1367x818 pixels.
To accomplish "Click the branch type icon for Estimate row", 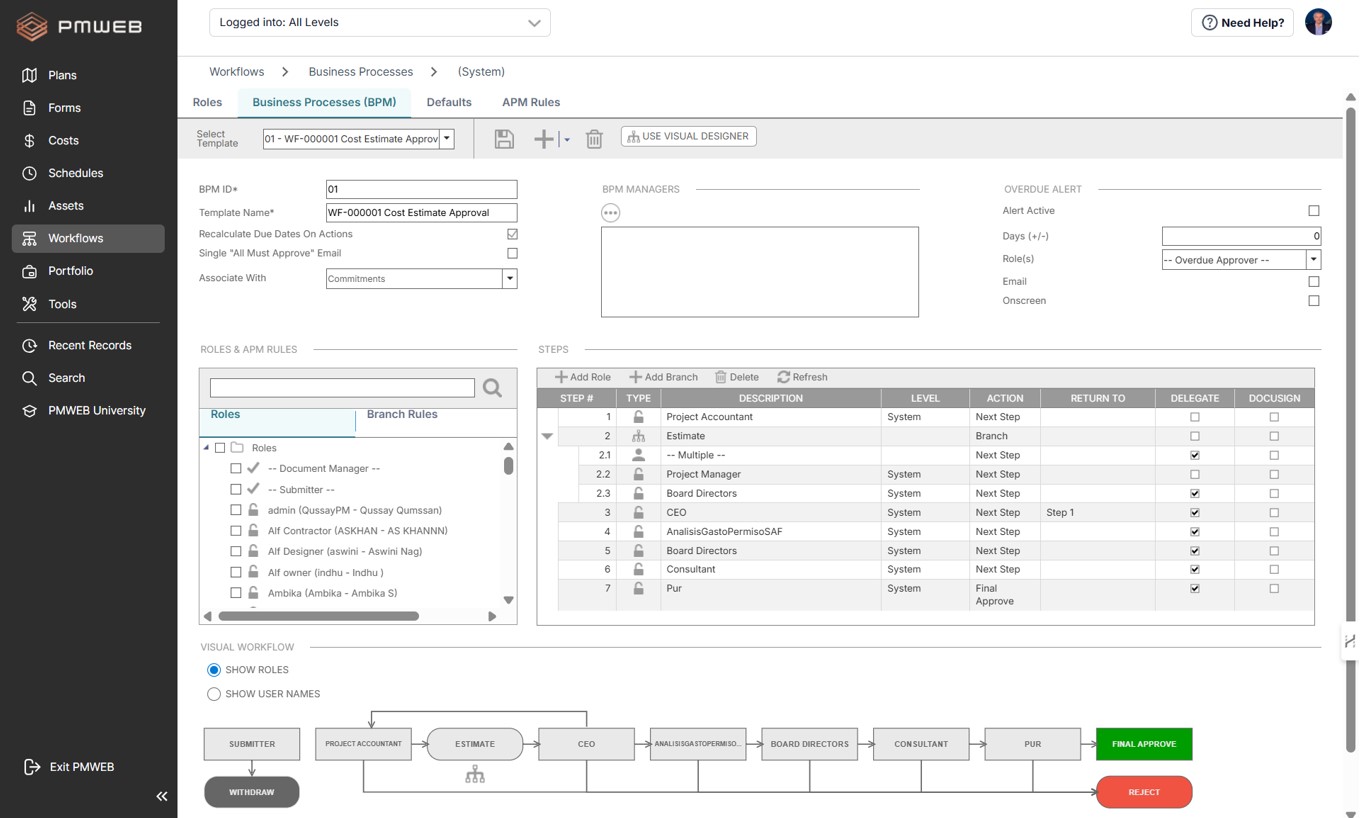I will click(638, 436).
